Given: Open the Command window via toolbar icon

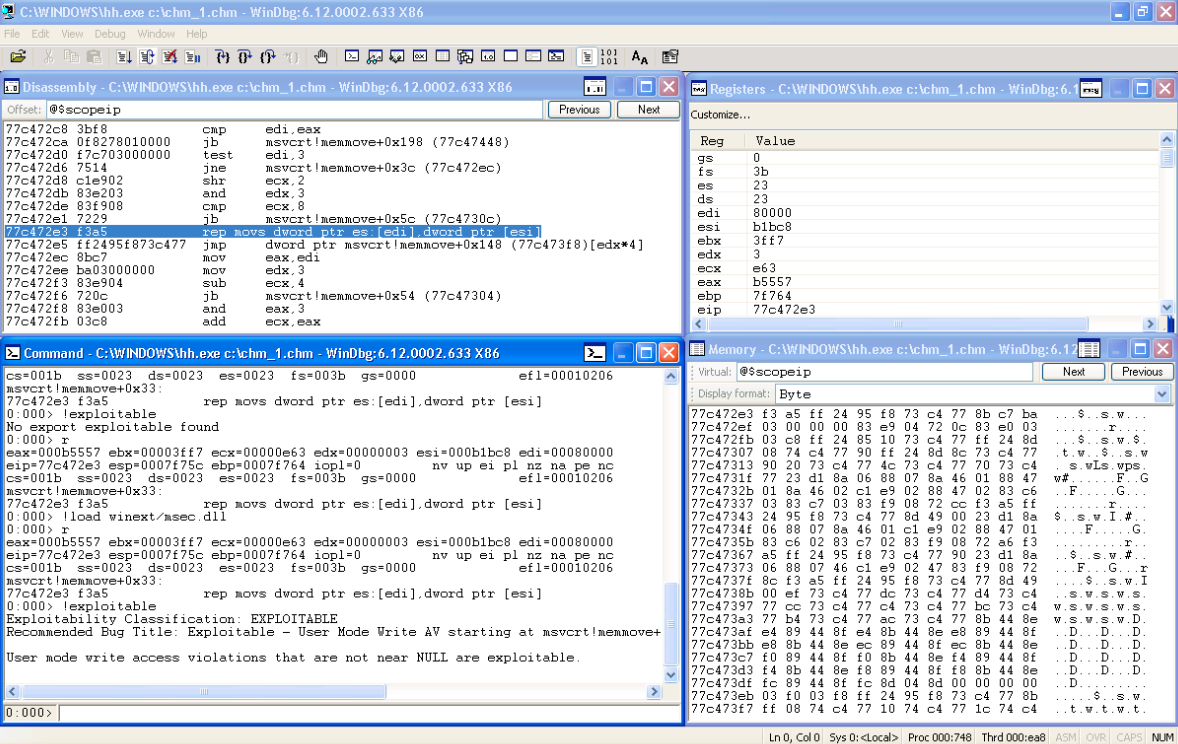Looking at the screenshot, I should coord(352,56).
